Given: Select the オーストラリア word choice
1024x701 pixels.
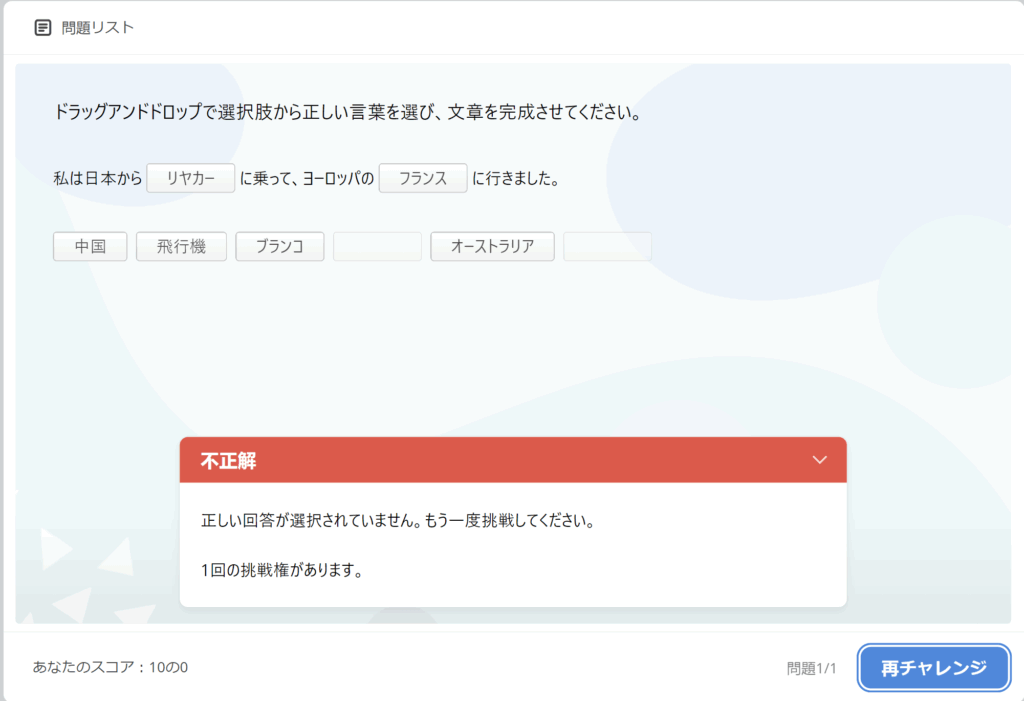Looking at the screenshot, I should pos(492,247).
